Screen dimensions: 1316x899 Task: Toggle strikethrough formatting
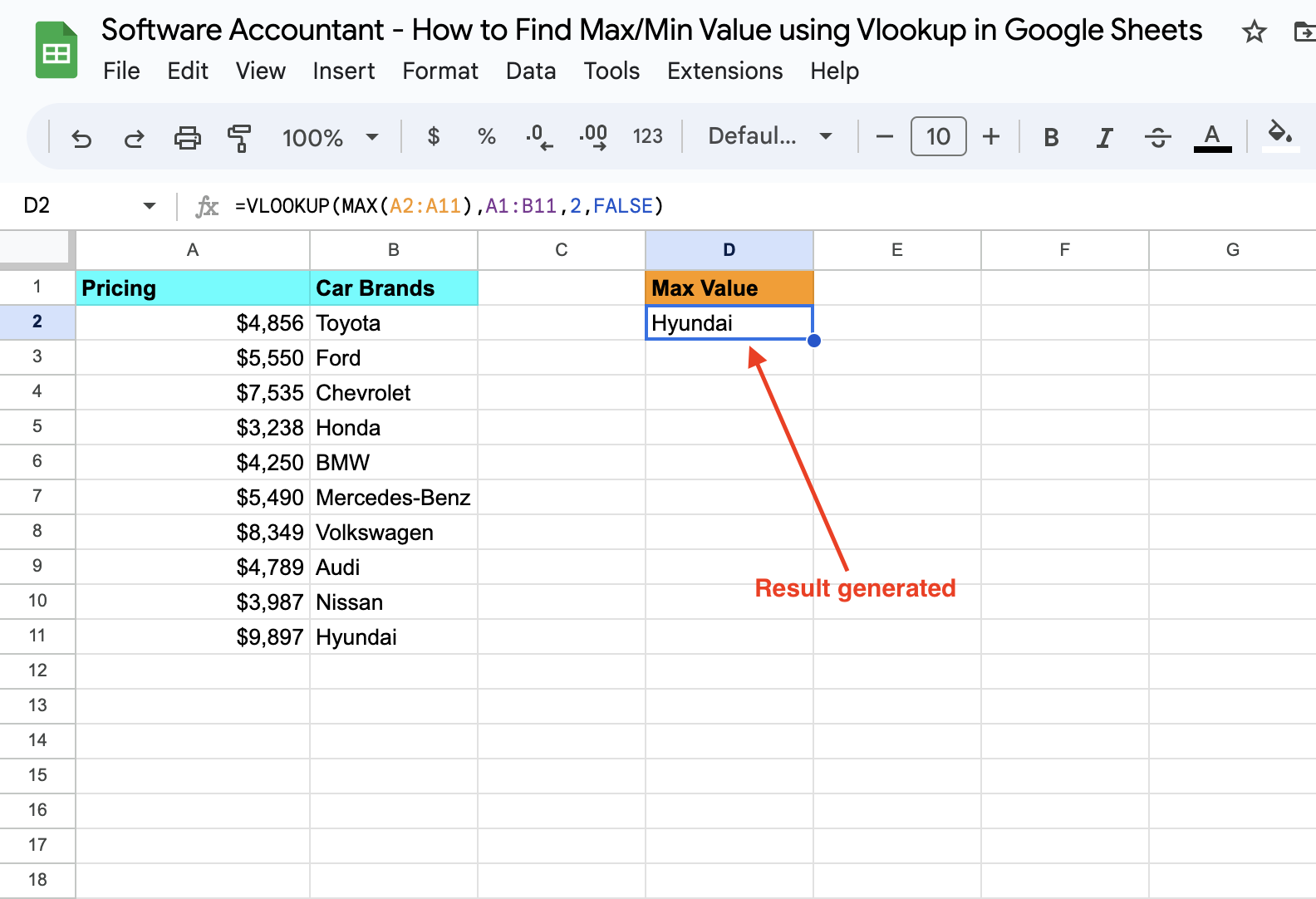tap(1157, 137)
